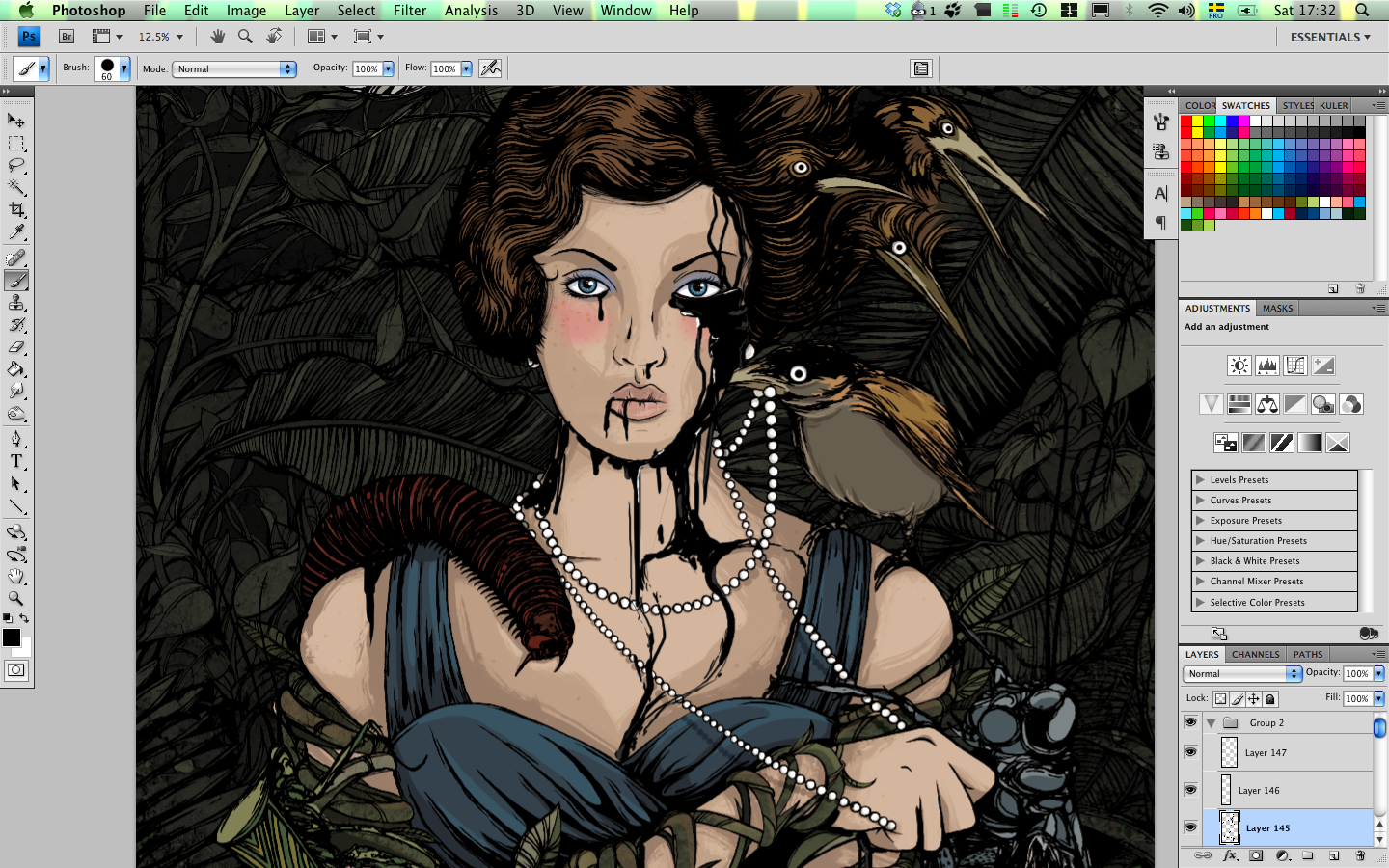Select the Line tool

click(x=16, y=506)
